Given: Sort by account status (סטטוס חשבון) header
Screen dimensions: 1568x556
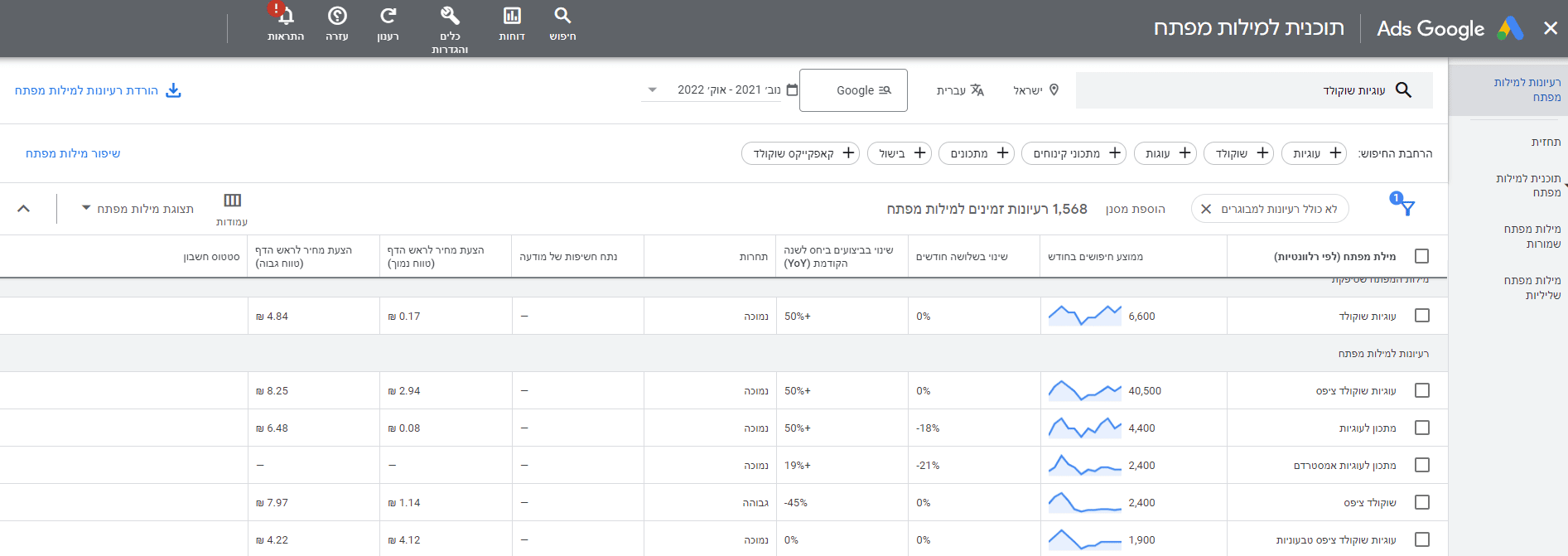Looking at the screenshot, I should click(211, 257).
